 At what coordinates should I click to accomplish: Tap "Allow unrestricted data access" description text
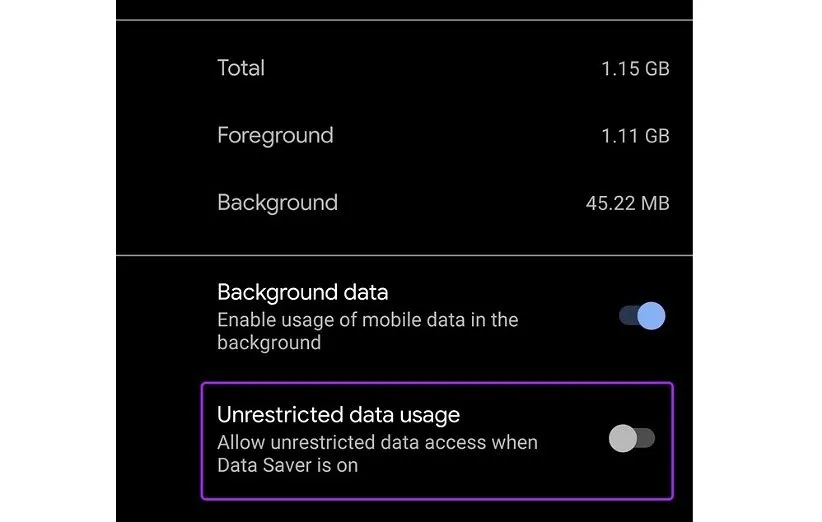(377, 442)
